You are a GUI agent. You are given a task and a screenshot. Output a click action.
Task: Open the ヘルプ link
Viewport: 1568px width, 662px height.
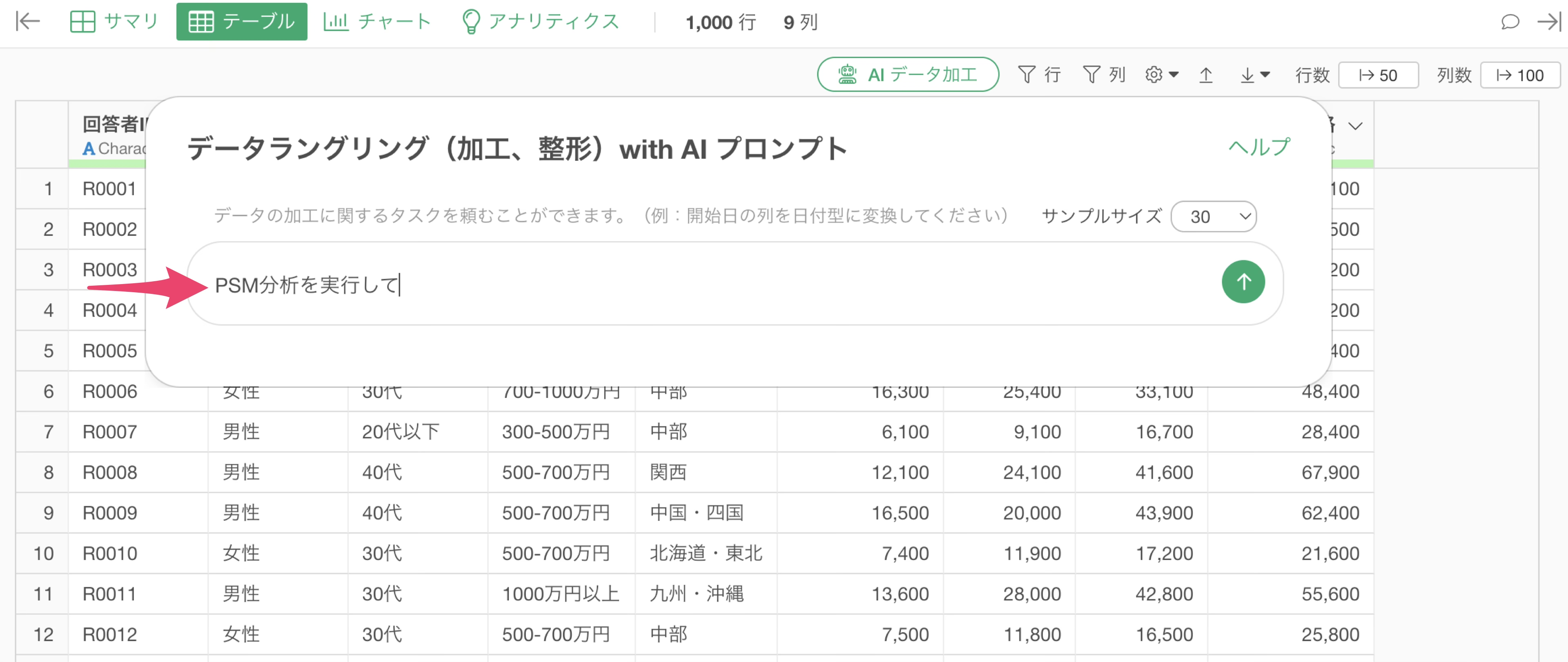tap(1259, 147)
